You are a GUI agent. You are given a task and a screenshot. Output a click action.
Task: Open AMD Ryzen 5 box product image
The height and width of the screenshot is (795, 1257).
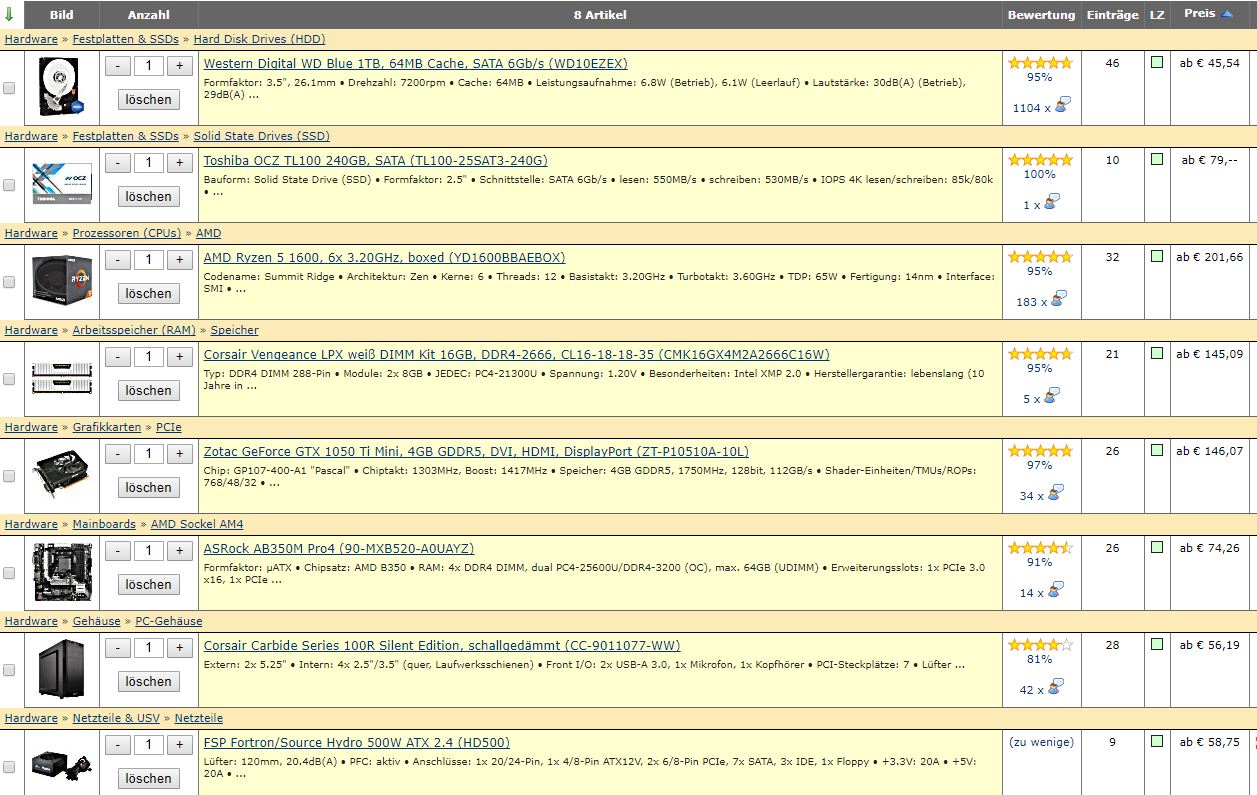62,279
